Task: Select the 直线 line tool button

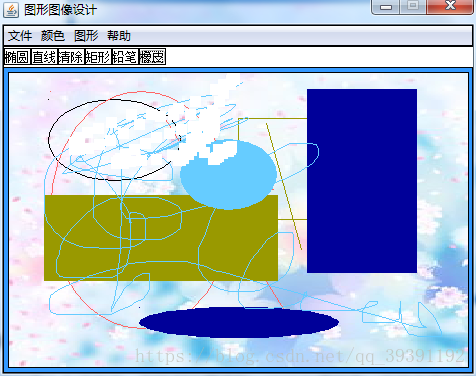Action: click(44, 57)
